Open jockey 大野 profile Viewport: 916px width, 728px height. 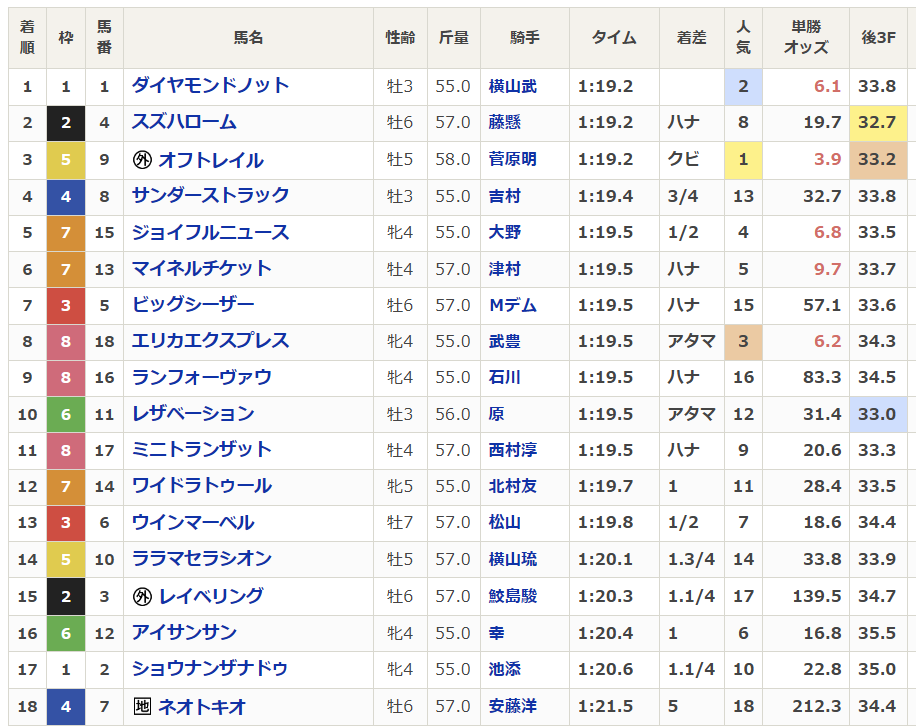[505, 232]
